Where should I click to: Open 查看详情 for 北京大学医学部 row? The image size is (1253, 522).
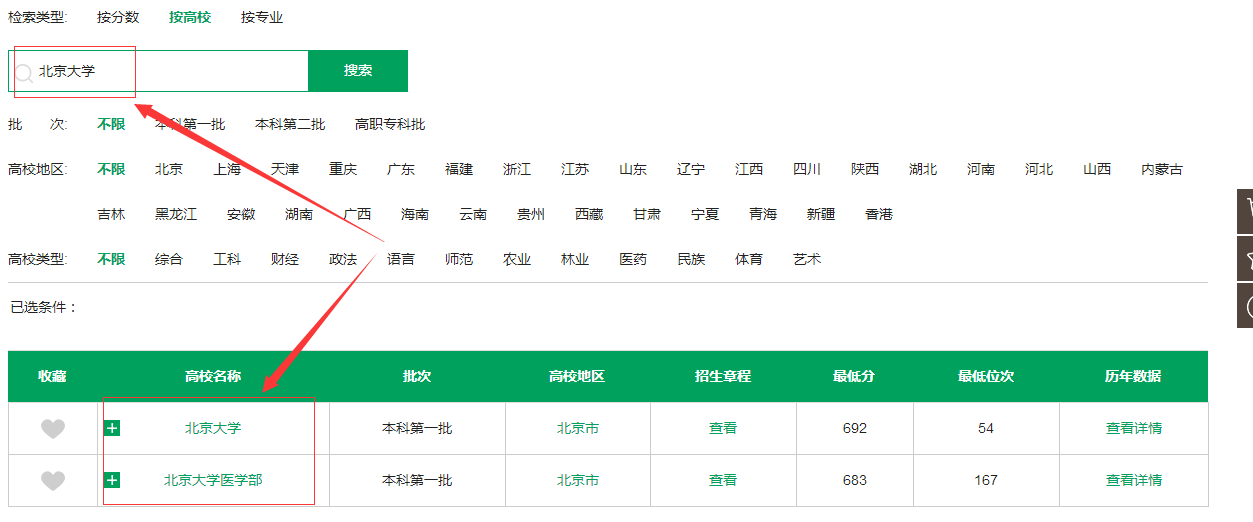point(1134,480)
